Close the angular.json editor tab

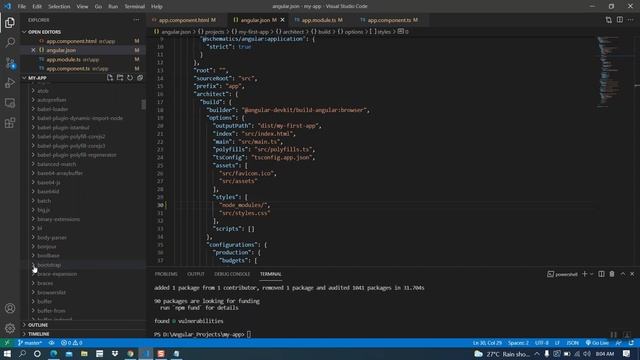point(282,20)
